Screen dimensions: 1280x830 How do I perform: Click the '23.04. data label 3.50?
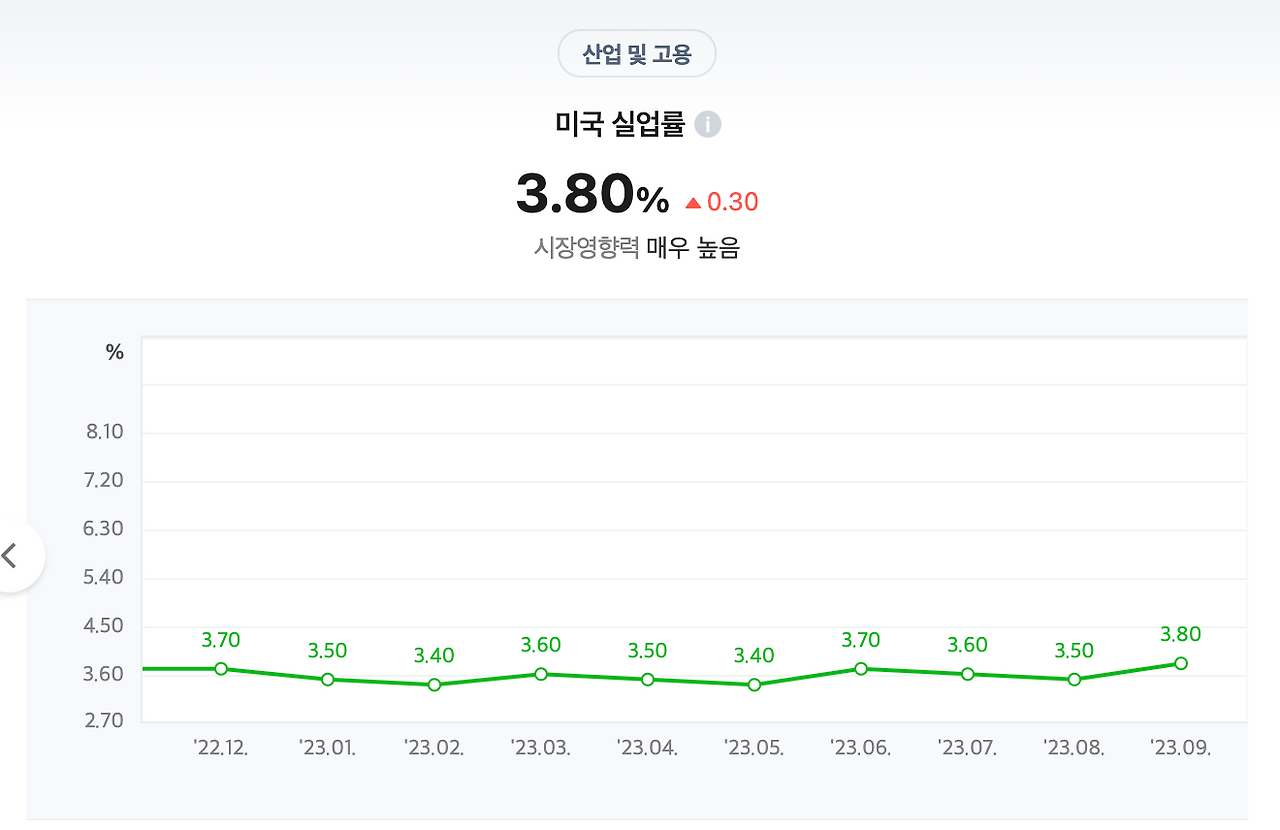[x=646, y=650]
